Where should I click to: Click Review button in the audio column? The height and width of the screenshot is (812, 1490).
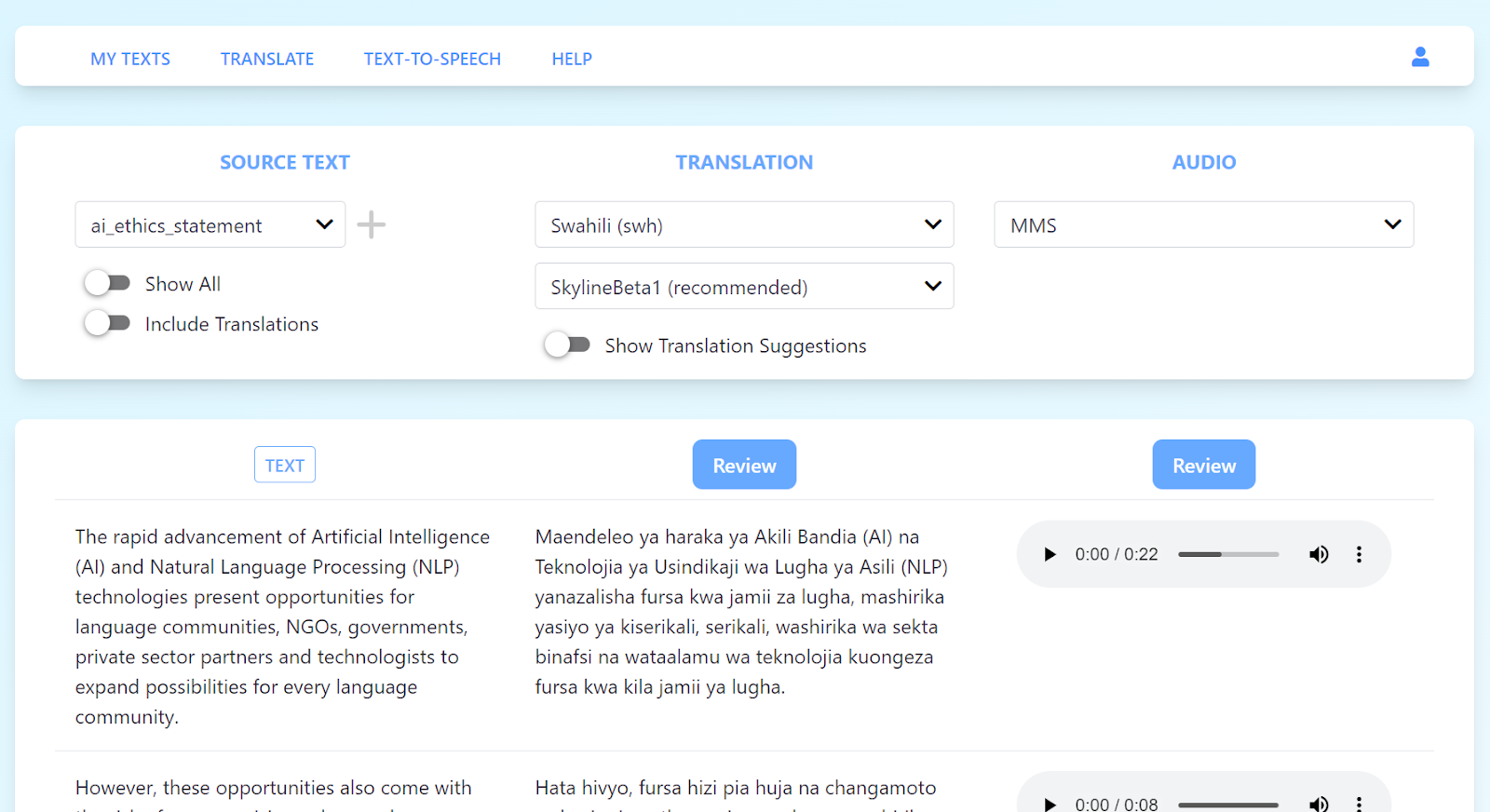pos(1204,465)
